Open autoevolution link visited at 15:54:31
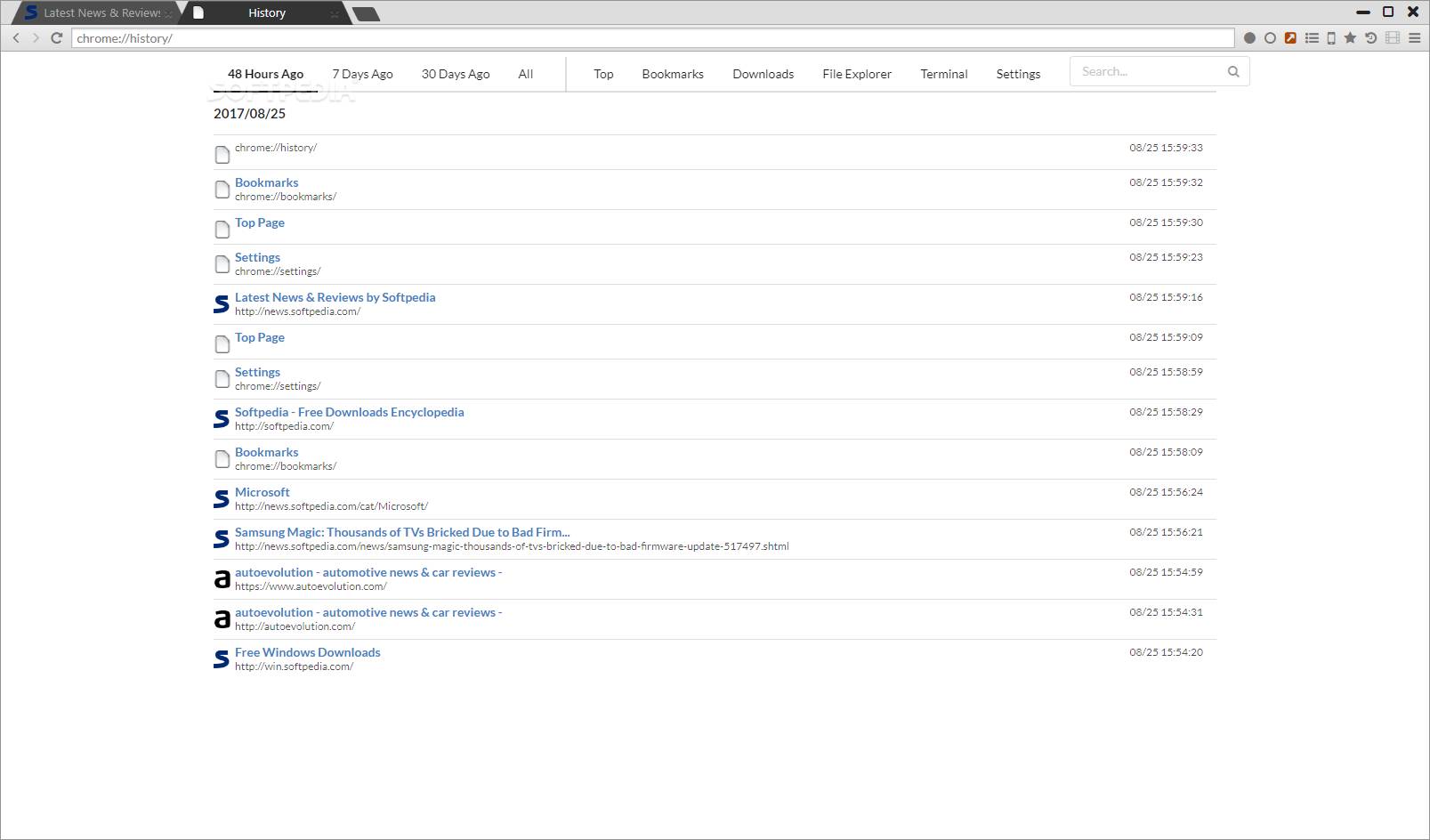Image resolution: width=1430 pixels, height=840 pixels. click(x=368, y=612)
